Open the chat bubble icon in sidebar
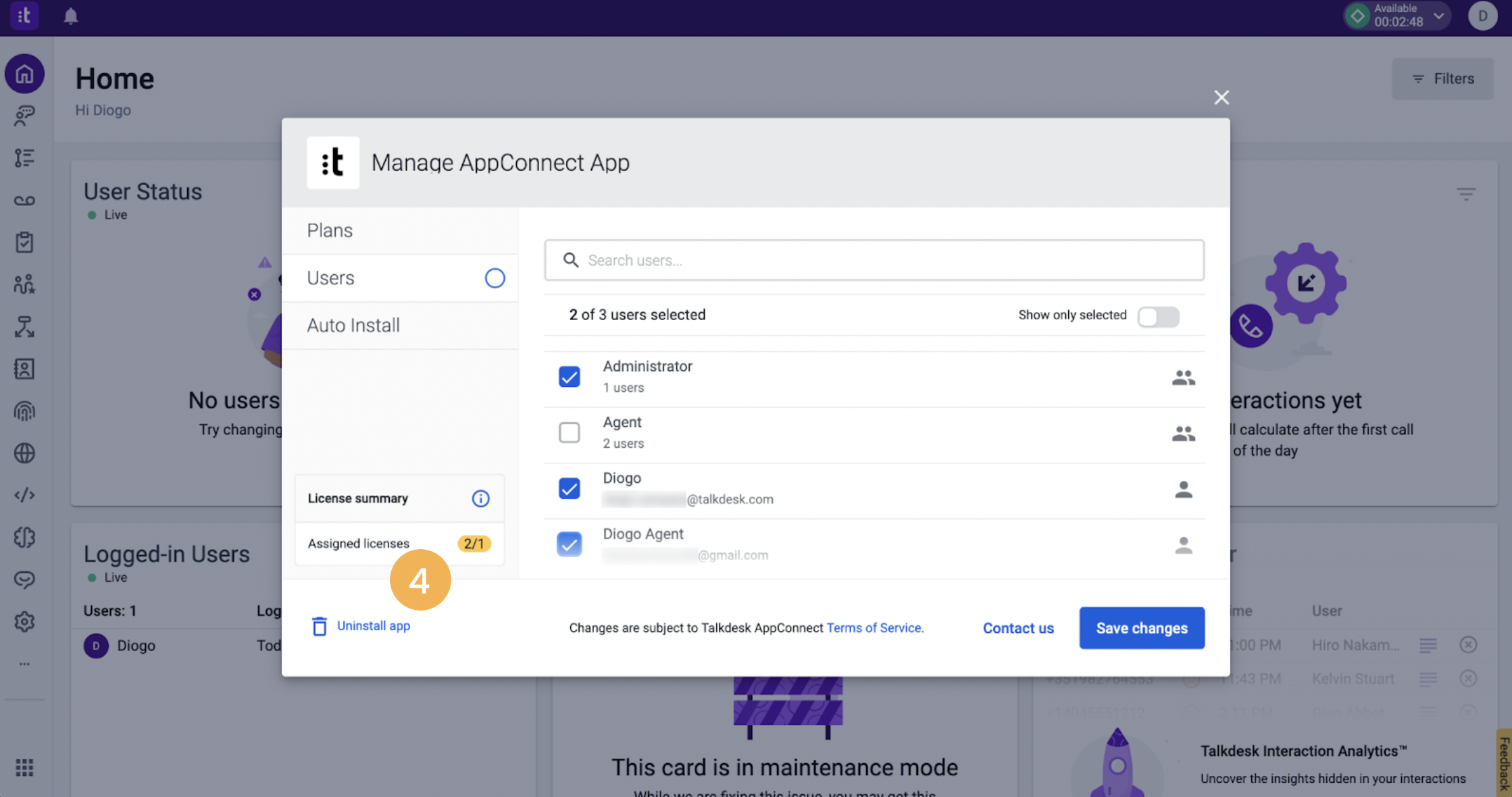The height and width of the screenshot is (797, 1512). coord(24,580)
